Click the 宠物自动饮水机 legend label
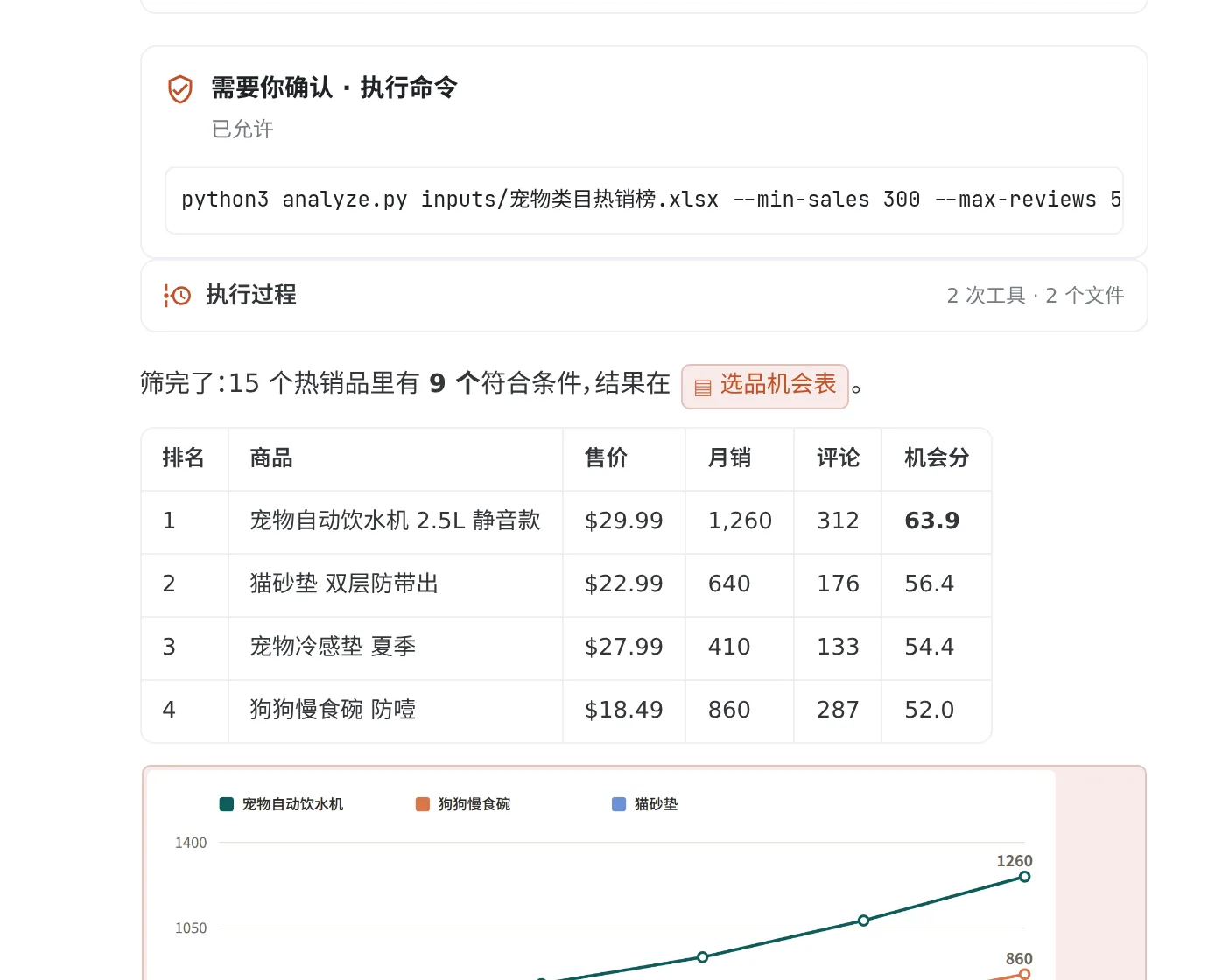The image size is (1208, 980). pyautogui.click(x=292, y=804)
